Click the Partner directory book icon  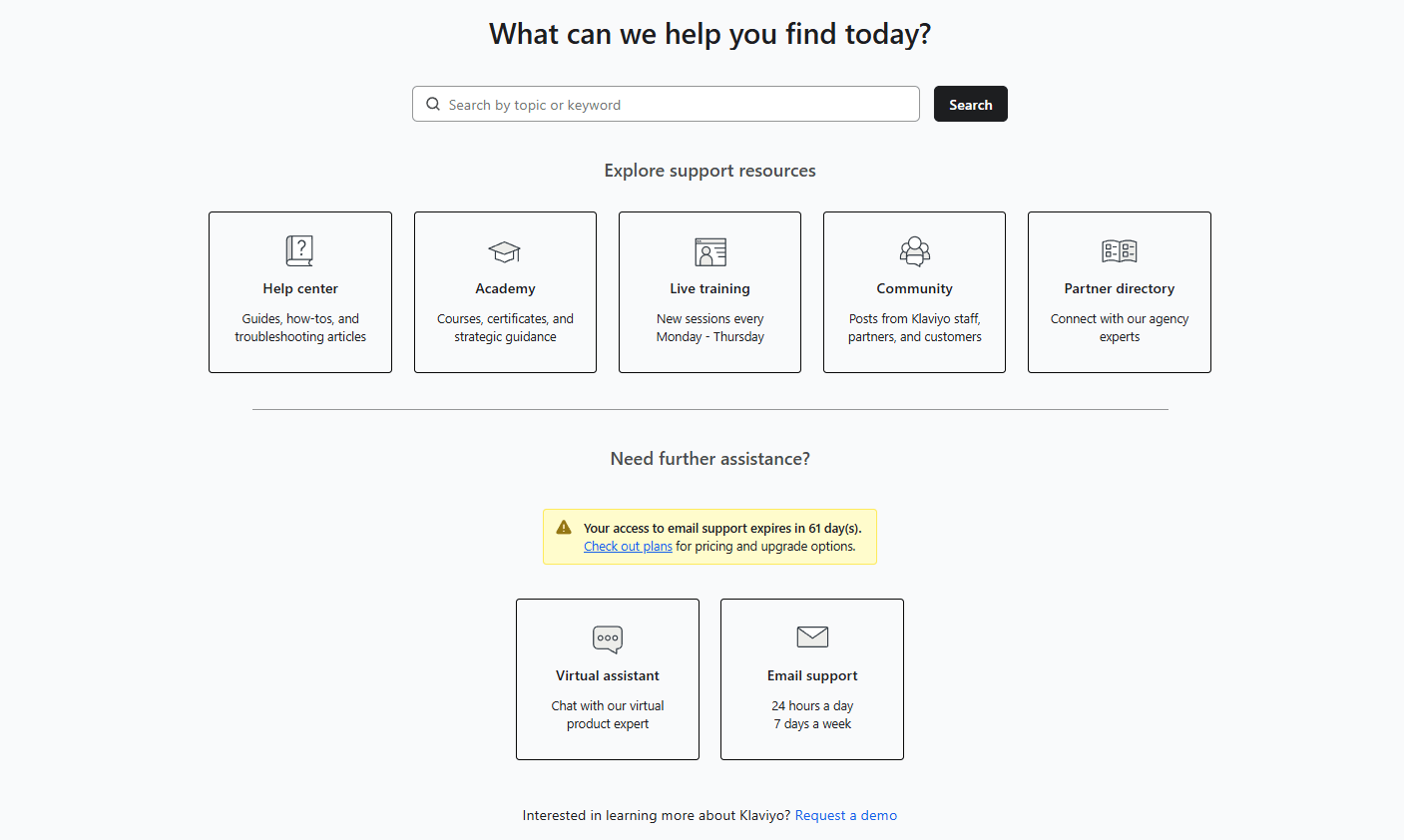[x=1119, y=250]
